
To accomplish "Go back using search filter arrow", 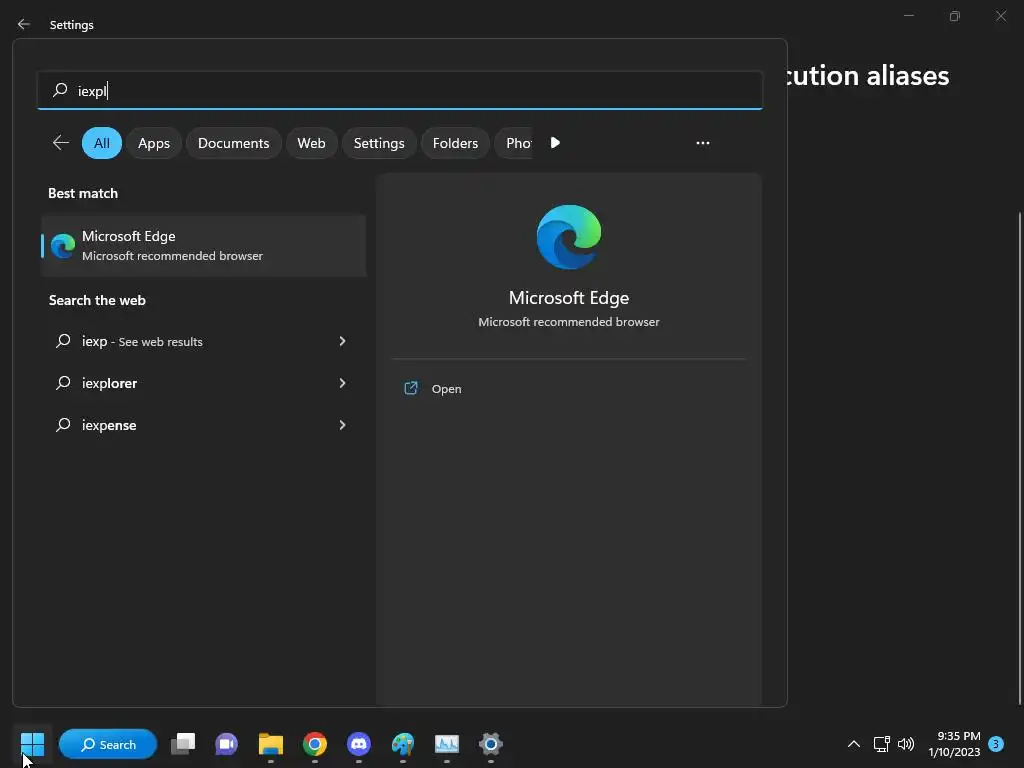I will click(61, 142).
